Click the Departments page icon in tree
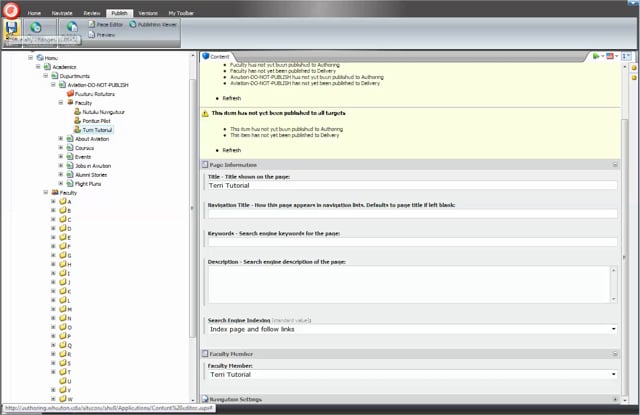The image size is (640, 415). pos(55,76)
